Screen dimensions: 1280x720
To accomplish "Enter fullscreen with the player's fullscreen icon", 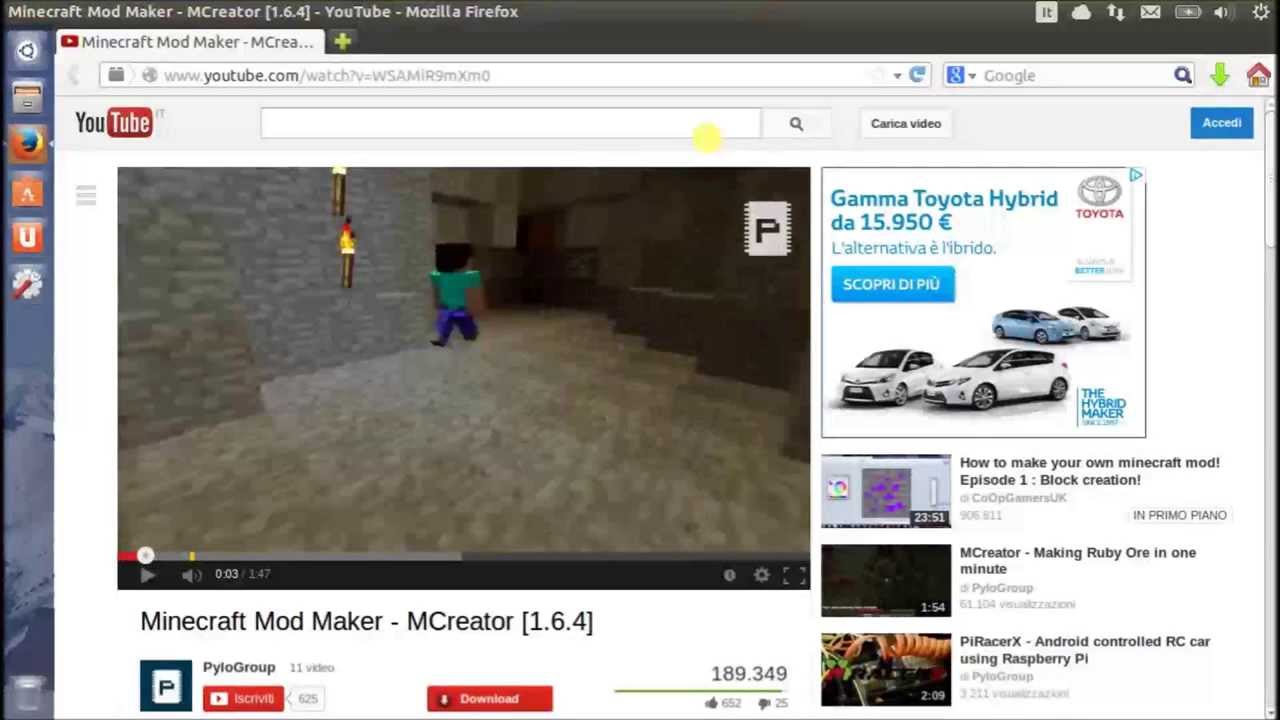I will pyautogui.click(x=794, y=574).
